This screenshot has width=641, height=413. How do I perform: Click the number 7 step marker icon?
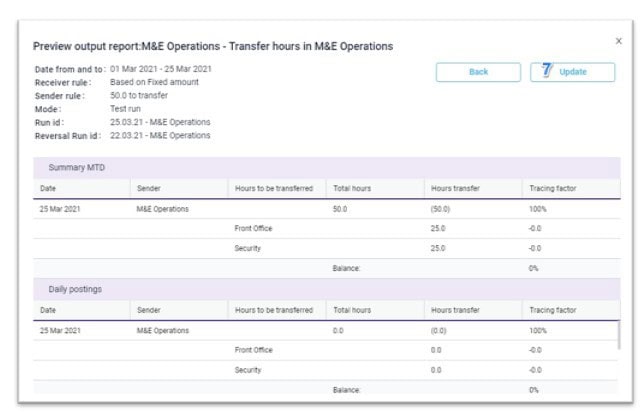tap(547, 71)
